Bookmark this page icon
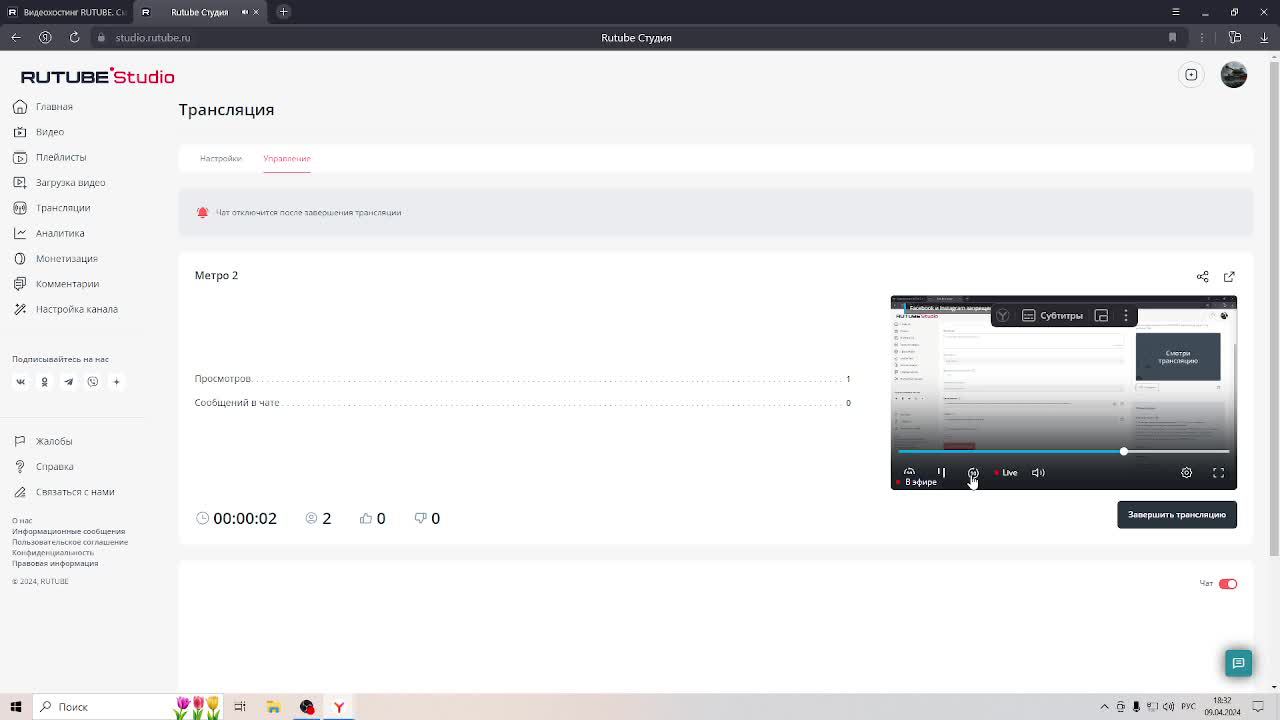The width and height of the screenshot is (1280, 720). click(1172, 38)
